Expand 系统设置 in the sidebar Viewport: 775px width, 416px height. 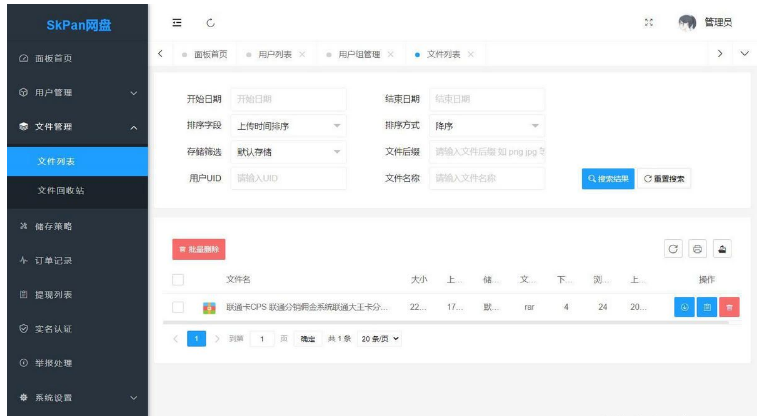(77, 398)
